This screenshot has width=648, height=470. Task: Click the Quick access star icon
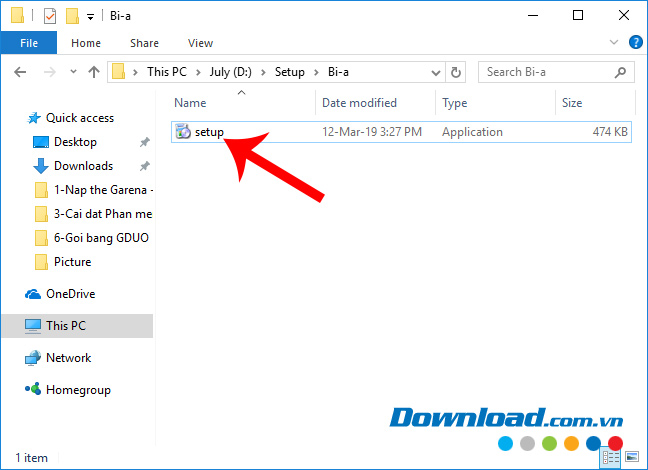(34, 118)
